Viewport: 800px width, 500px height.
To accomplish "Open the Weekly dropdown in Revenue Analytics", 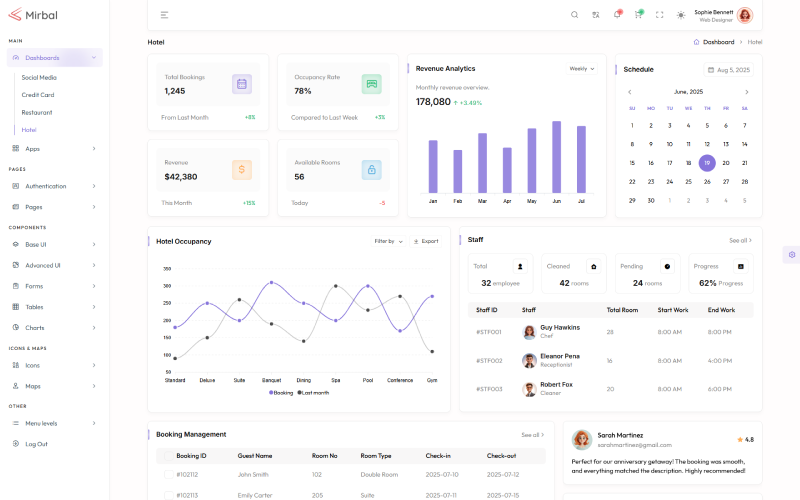I will (x=582, y=69).
